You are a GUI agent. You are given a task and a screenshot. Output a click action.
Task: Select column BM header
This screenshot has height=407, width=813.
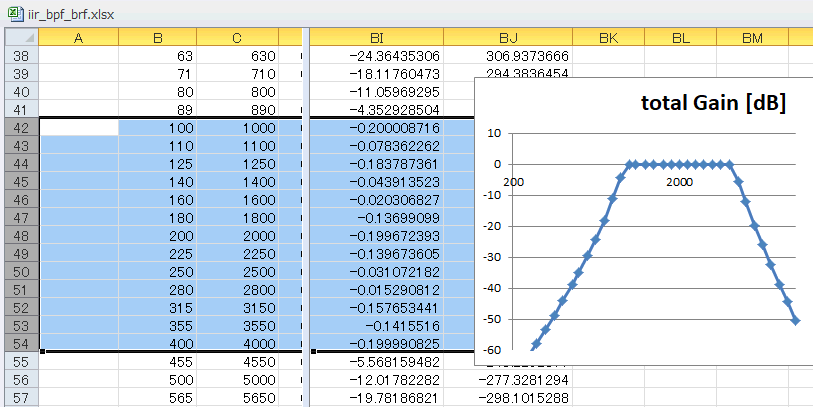752,37
